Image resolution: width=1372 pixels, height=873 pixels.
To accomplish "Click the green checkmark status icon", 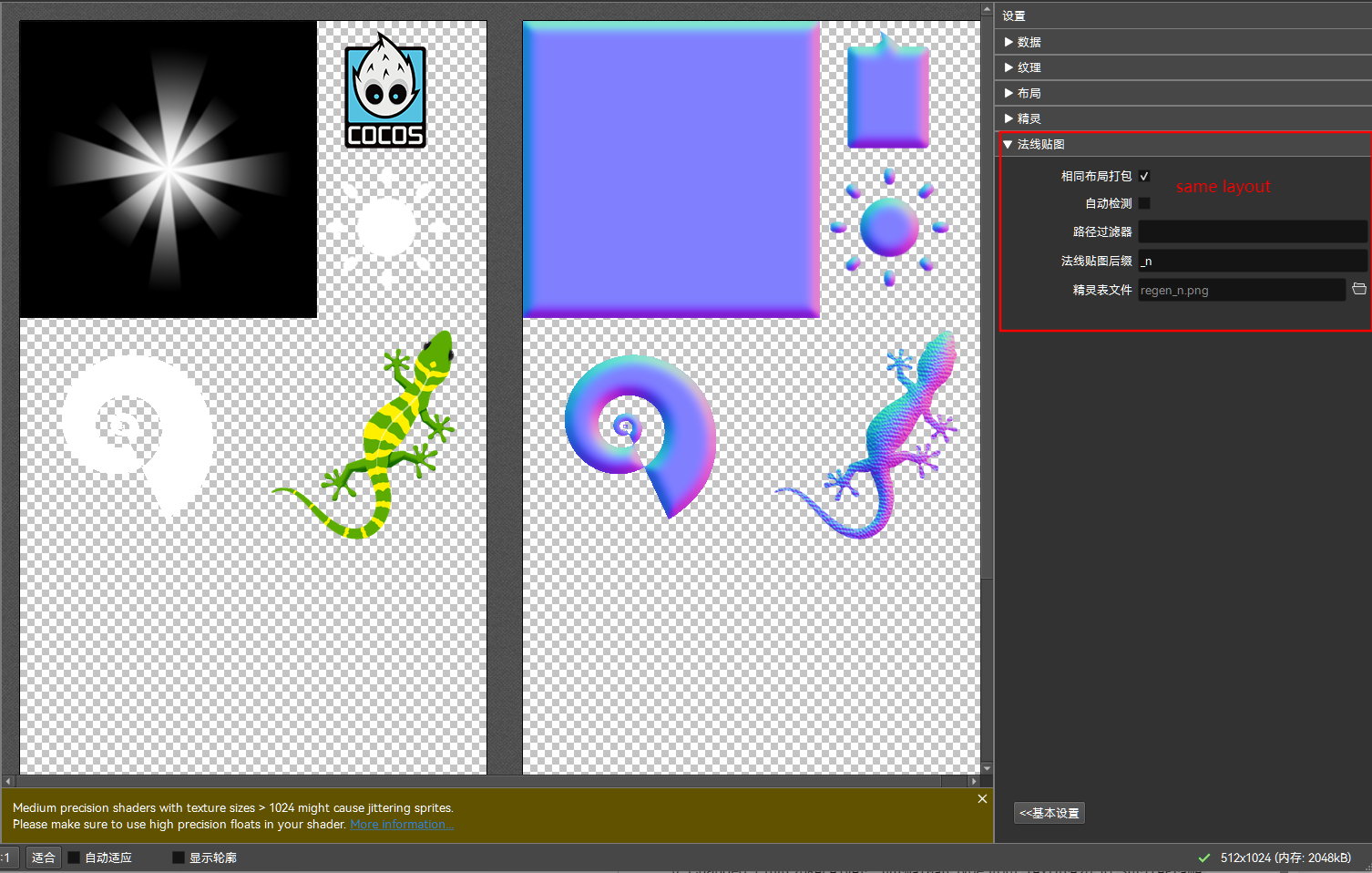I will coord(1204,858).
